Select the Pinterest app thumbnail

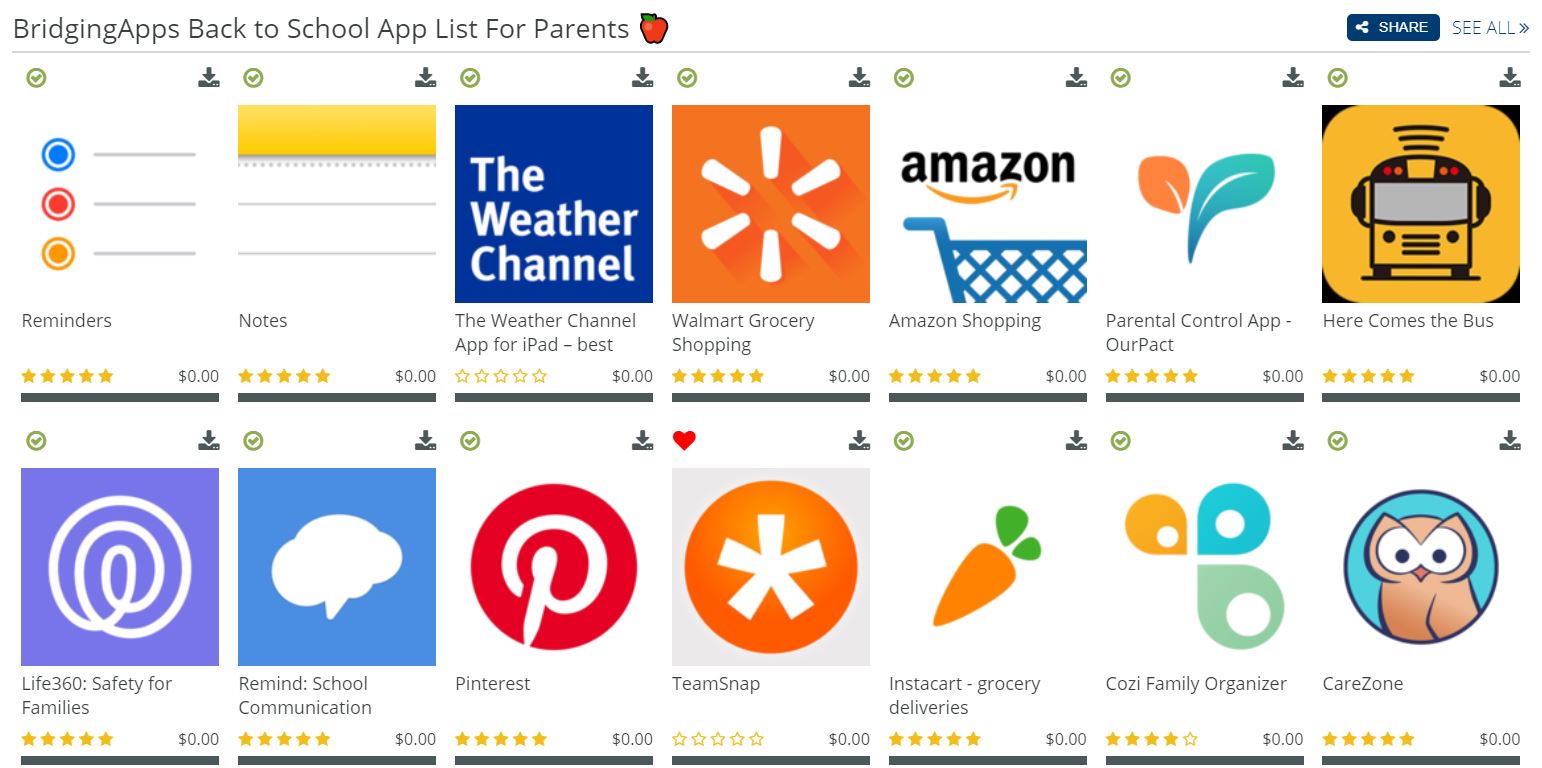tap(554, 567)
